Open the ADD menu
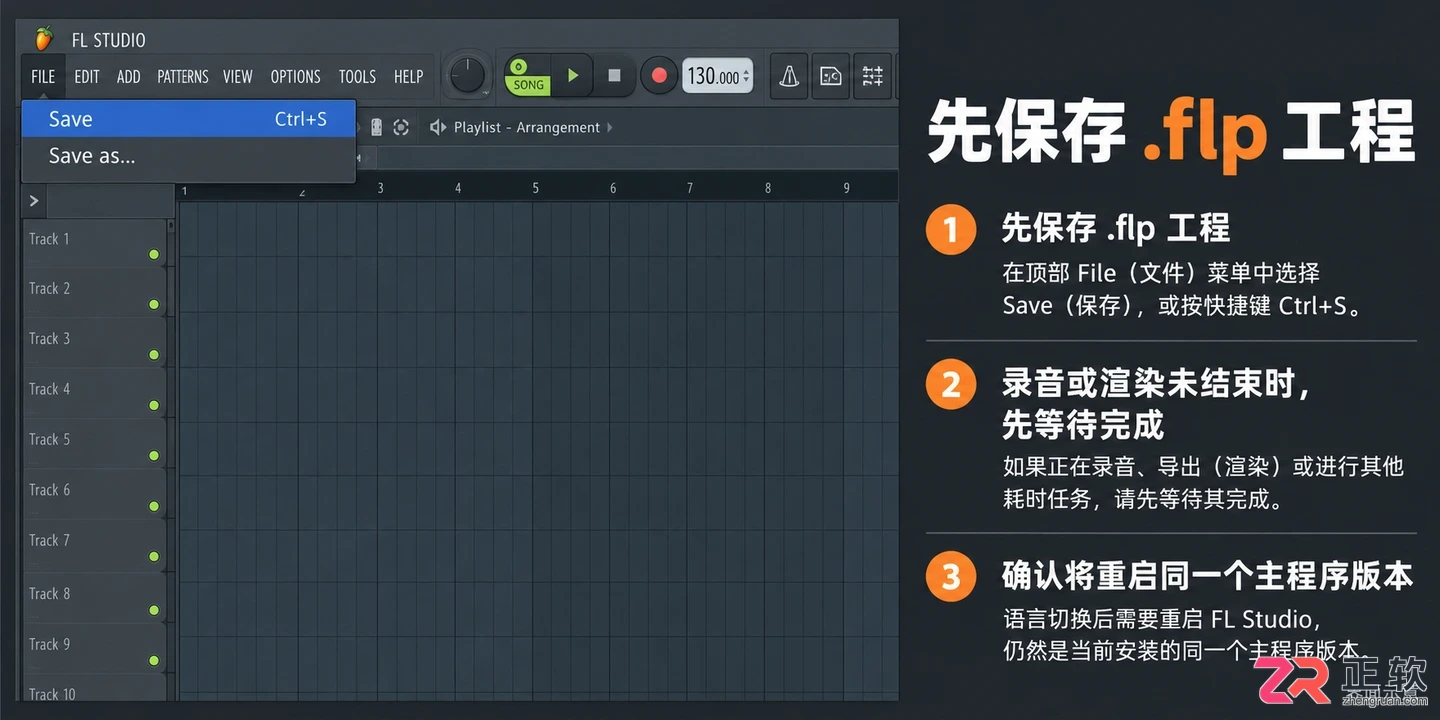This screenshot has height=720, width=1440. [129, 76]
